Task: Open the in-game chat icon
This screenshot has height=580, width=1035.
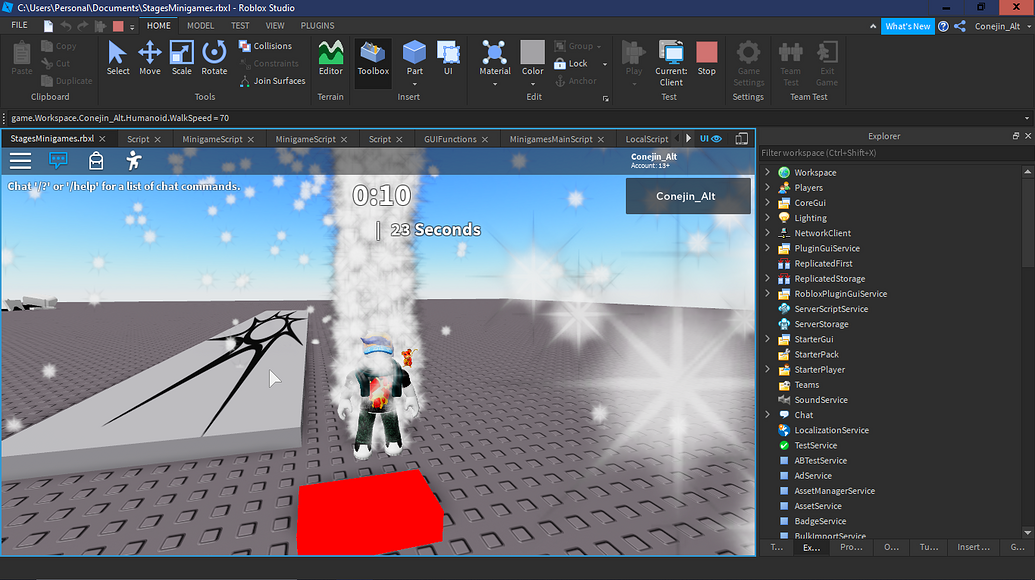Action: pos(58,160)
